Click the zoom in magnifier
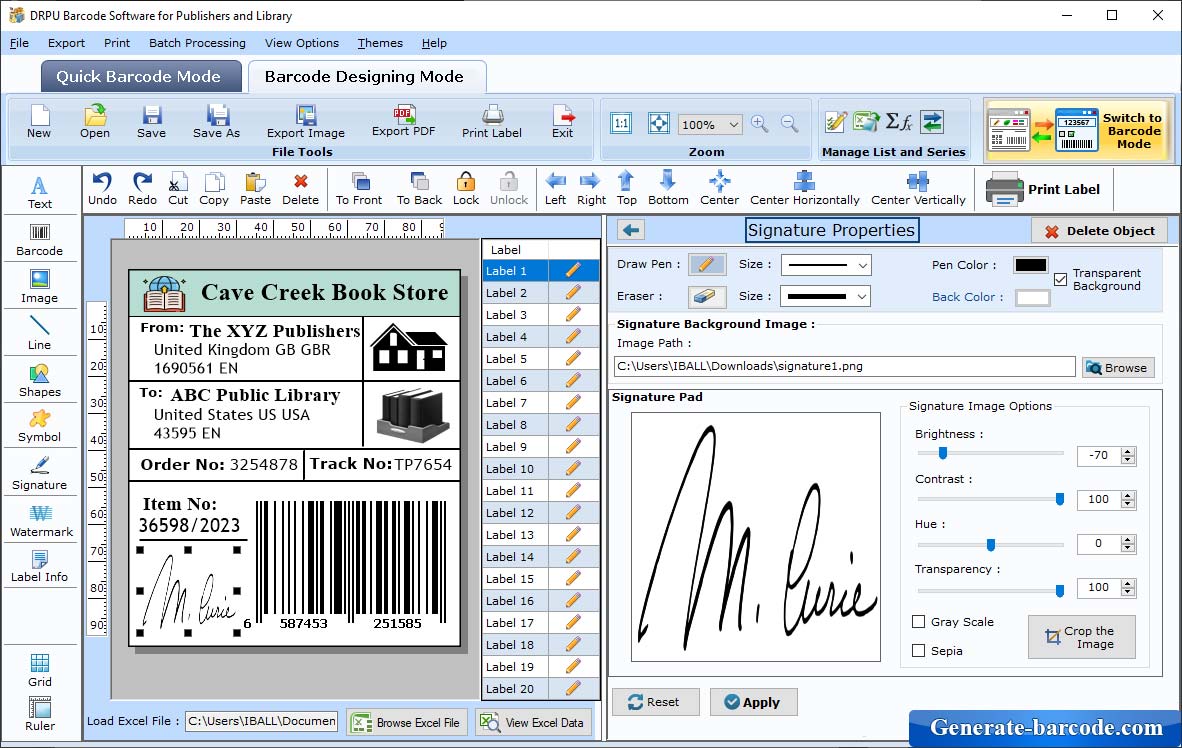This screenshot has width=1182, height=748. [760, 124]
